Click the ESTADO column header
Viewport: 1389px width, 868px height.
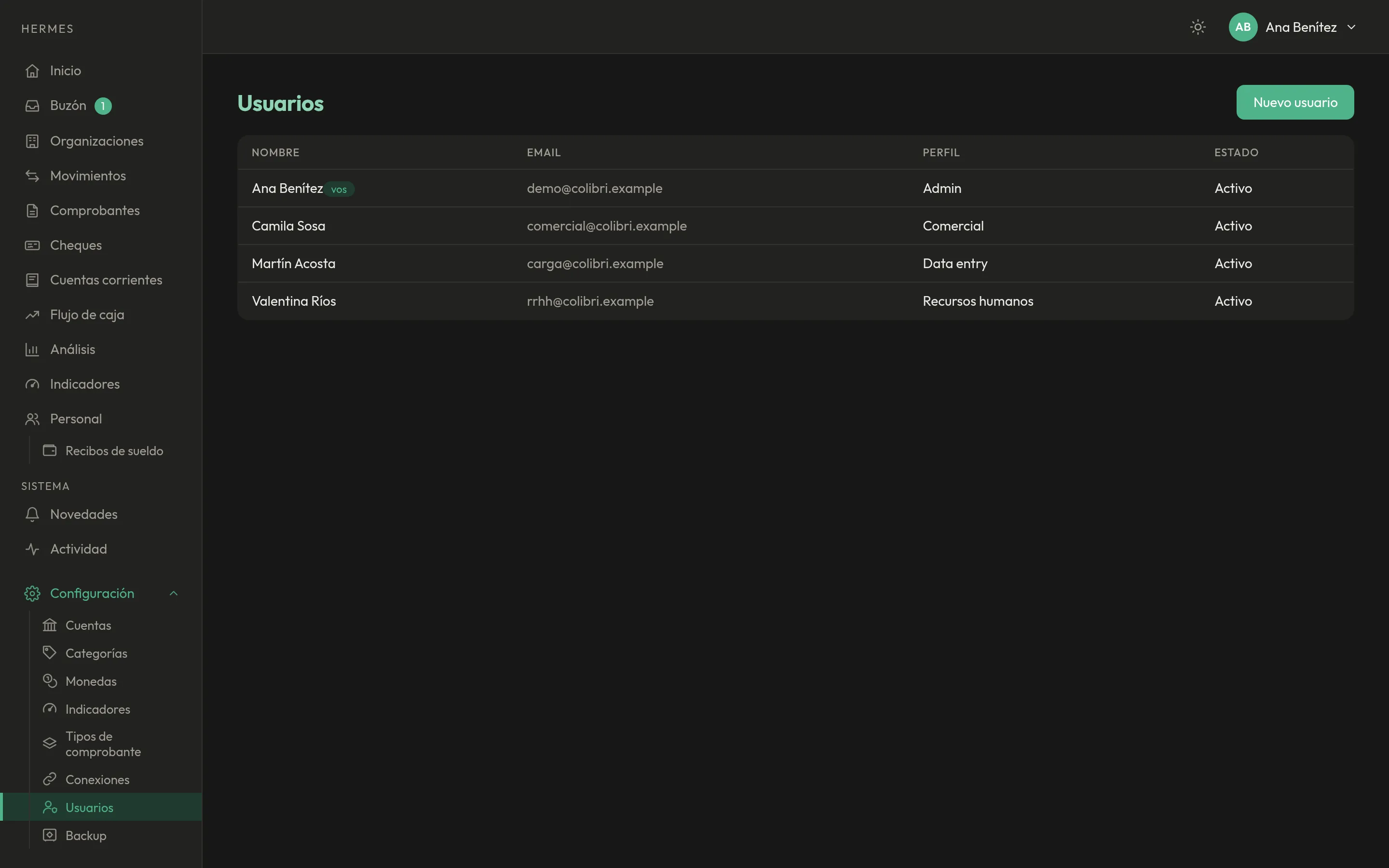point(1236,153)
